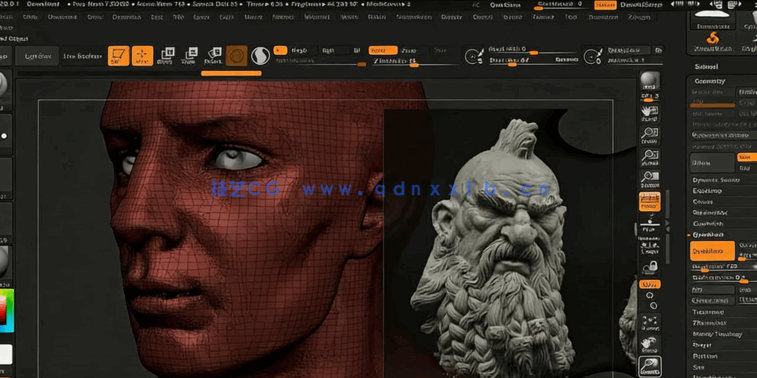Select the brown circular brush-mode button
Viewport: 757px width, 378px height.
tap(237, 56)
